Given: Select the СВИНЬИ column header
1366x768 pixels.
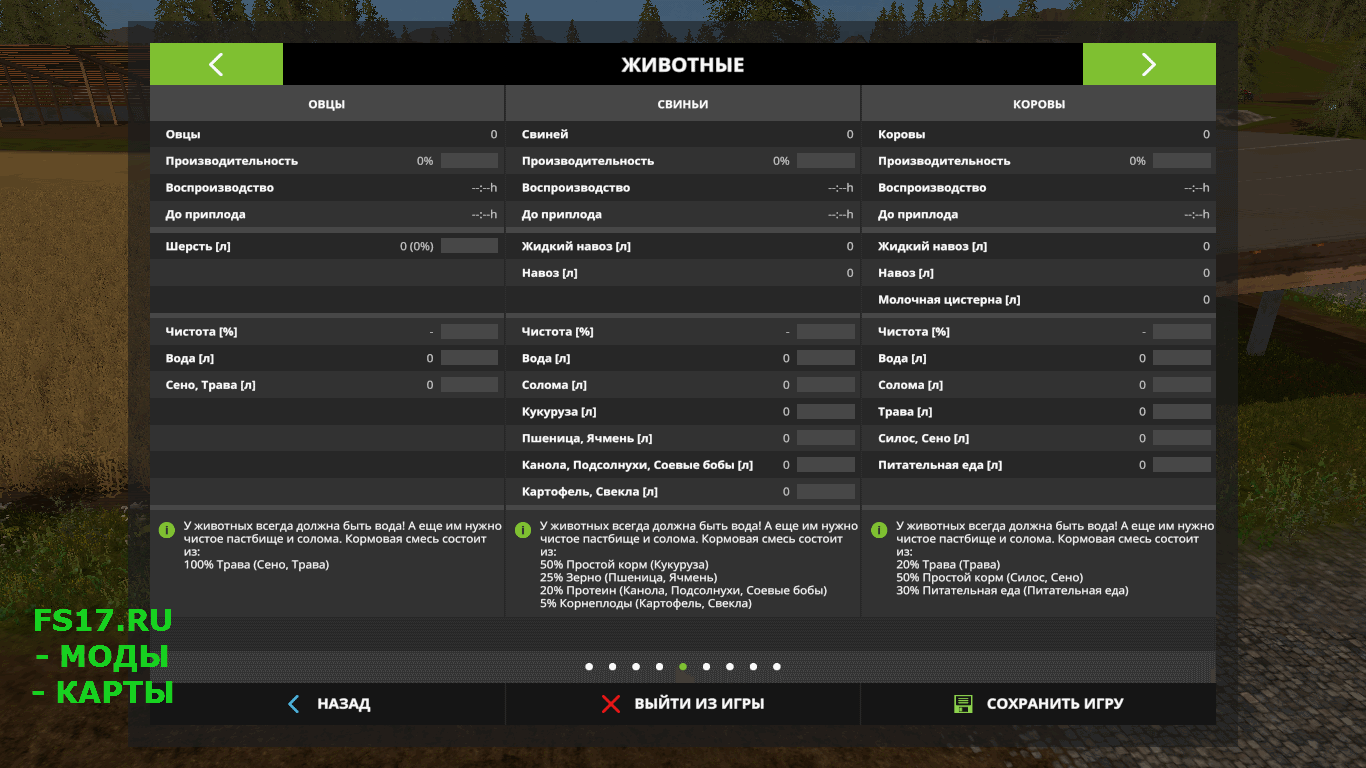Looking at the screenshot, I should (x=683, y=104).
